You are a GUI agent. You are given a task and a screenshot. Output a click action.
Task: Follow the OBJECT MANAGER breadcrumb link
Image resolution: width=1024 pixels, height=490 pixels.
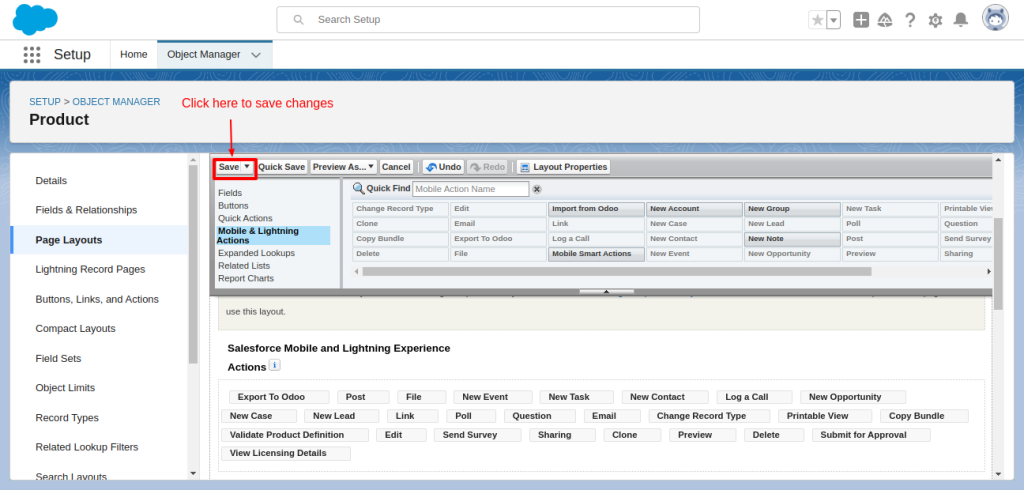click(x=116, y=102)
